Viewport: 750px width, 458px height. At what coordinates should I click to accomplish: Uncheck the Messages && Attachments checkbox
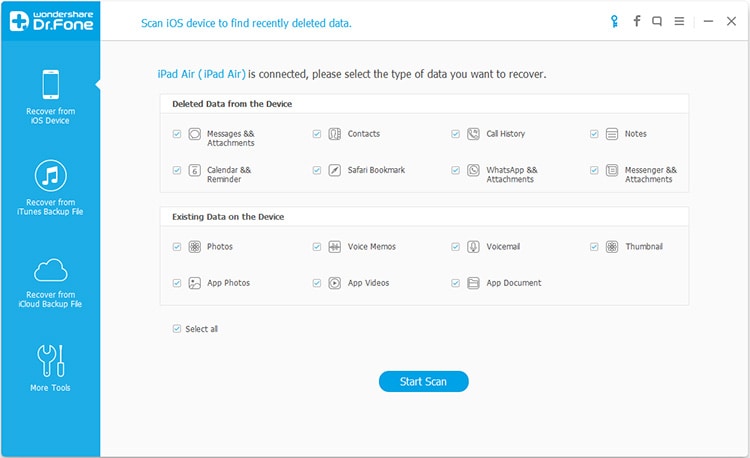(177, 134)
